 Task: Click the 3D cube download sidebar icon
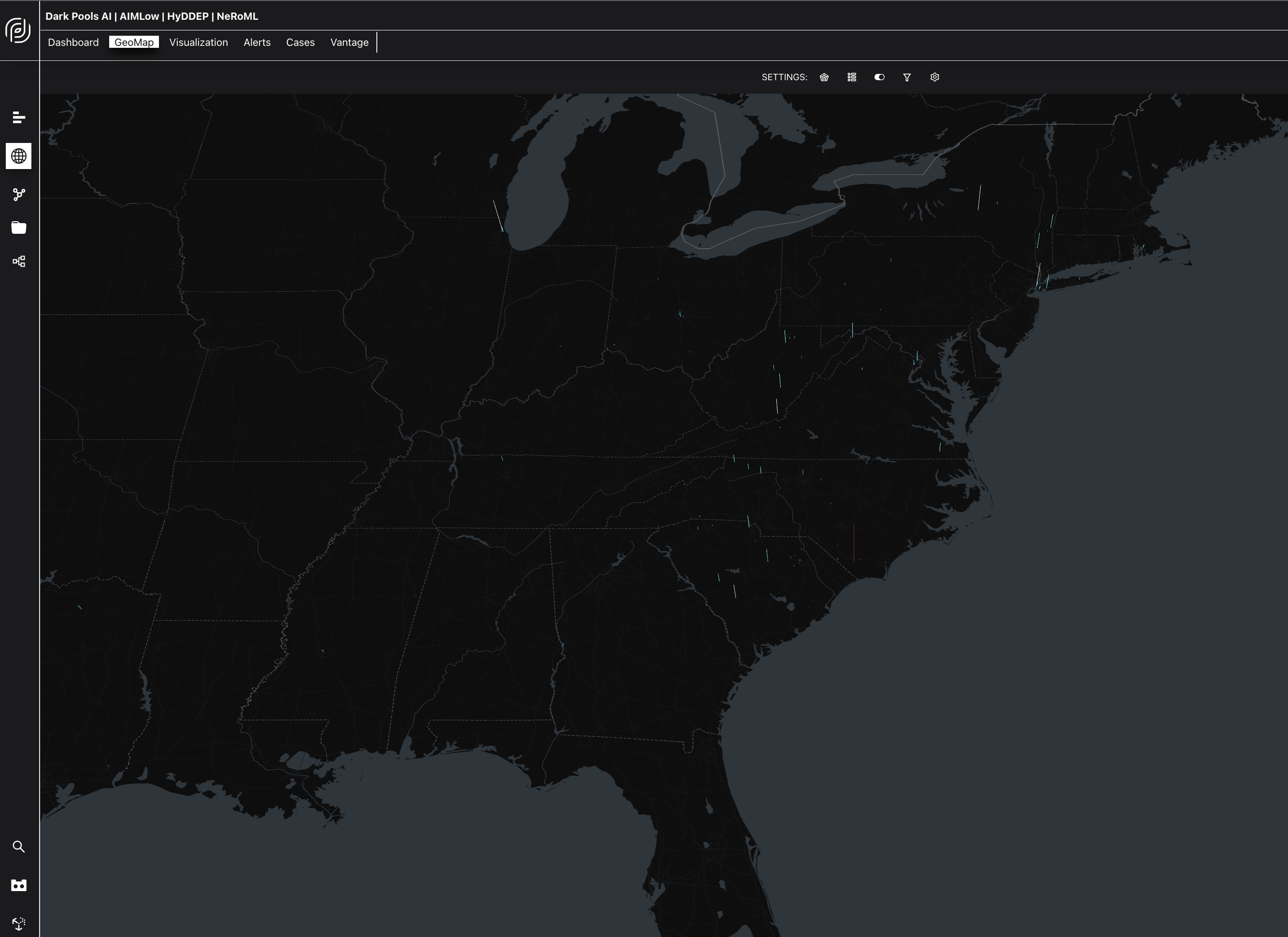[19, 924]
